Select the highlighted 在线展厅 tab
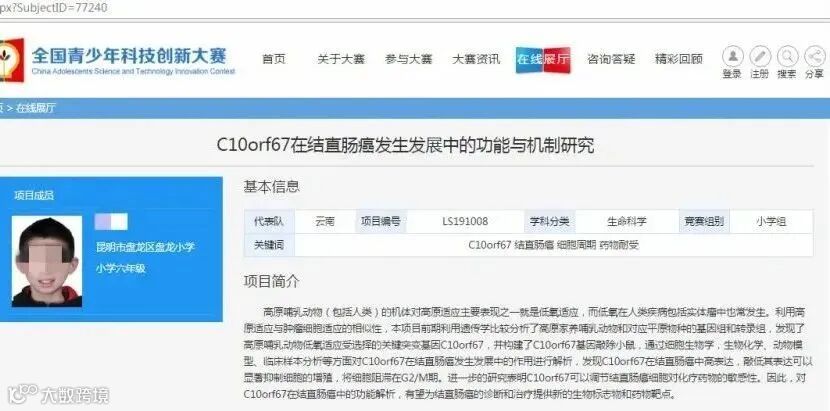The image size is (830, 411). [x=543, y=60]
